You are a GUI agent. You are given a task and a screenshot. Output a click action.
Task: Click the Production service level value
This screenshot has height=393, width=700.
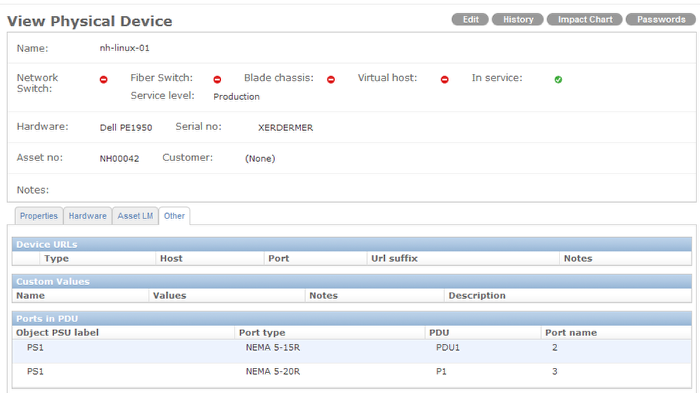[x=236, y=96]
